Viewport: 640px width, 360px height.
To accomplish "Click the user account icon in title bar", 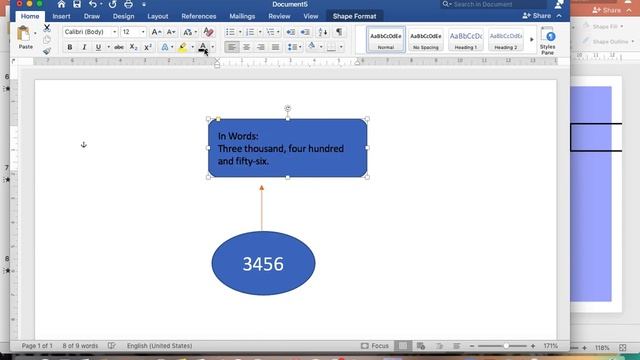I will pos(558,4).
